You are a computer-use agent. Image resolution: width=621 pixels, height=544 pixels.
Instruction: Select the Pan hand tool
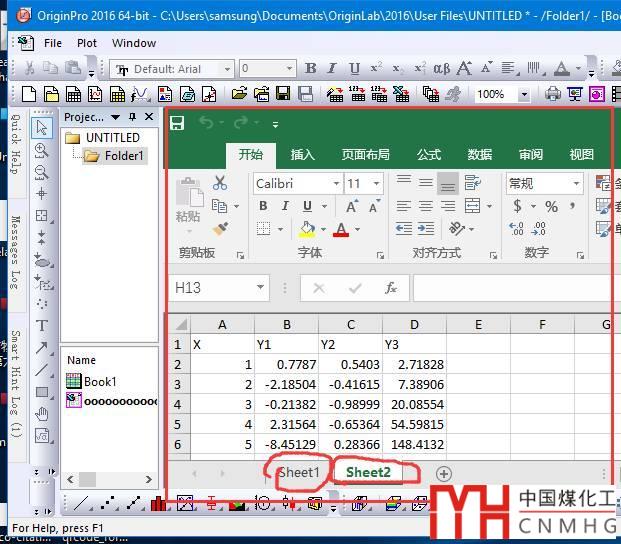[42, 413]
